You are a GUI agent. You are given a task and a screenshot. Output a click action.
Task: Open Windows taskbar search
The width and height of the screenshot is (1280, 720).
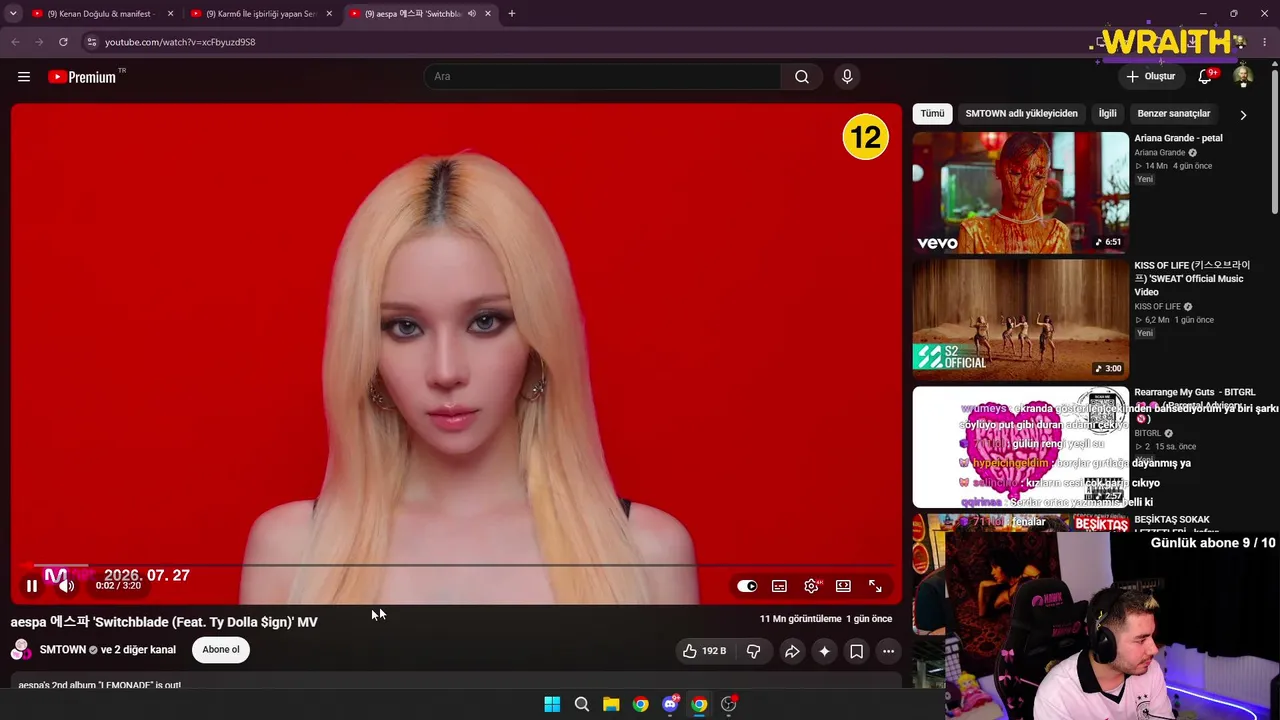[581, 704]
